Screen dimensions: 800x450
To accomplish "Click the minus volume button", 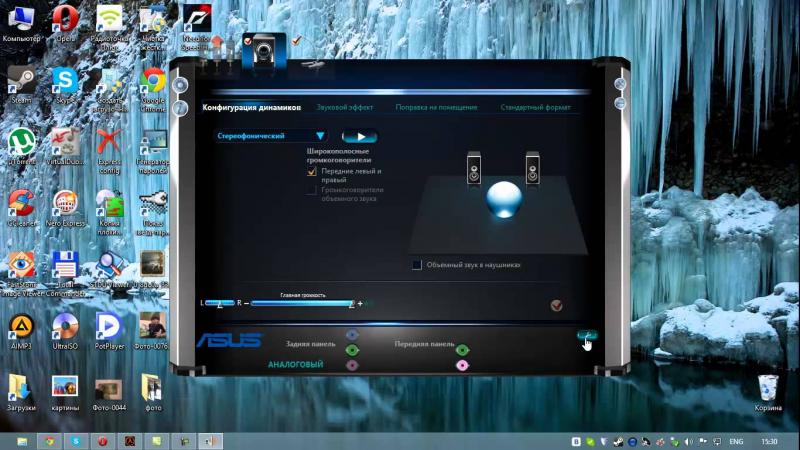I will pyautogui.click(x=246, y=303).
